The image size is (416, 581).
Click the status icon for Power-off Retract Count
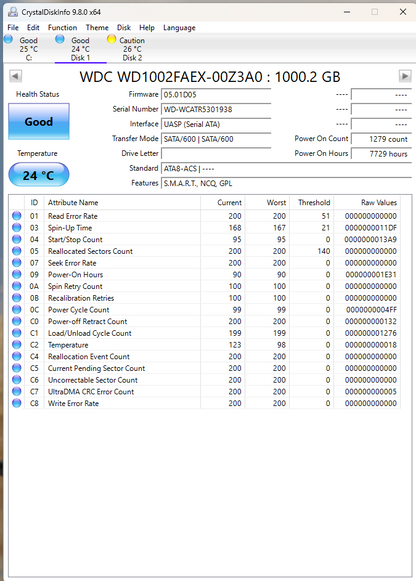[x=17, y=321]
